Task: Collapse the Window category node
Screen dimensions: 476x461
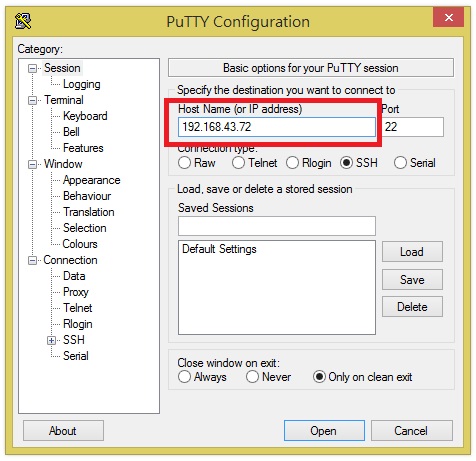Action: tap(32, 164)
